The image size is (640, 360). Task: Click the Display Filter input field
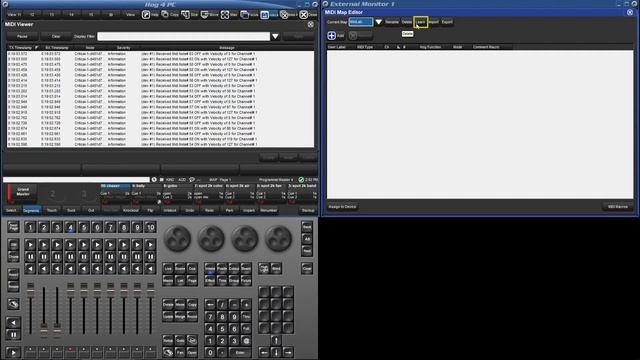(184, 36)
